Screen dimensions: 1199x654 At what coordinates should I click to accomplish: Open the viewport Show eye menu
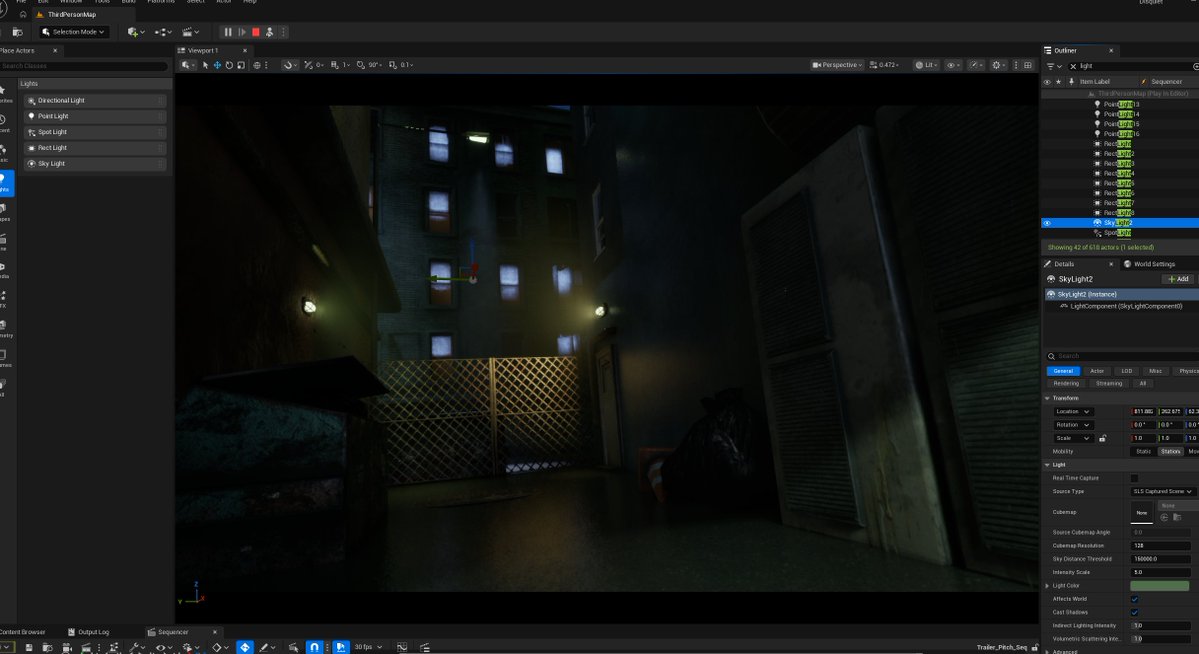[x=954, y=65]
